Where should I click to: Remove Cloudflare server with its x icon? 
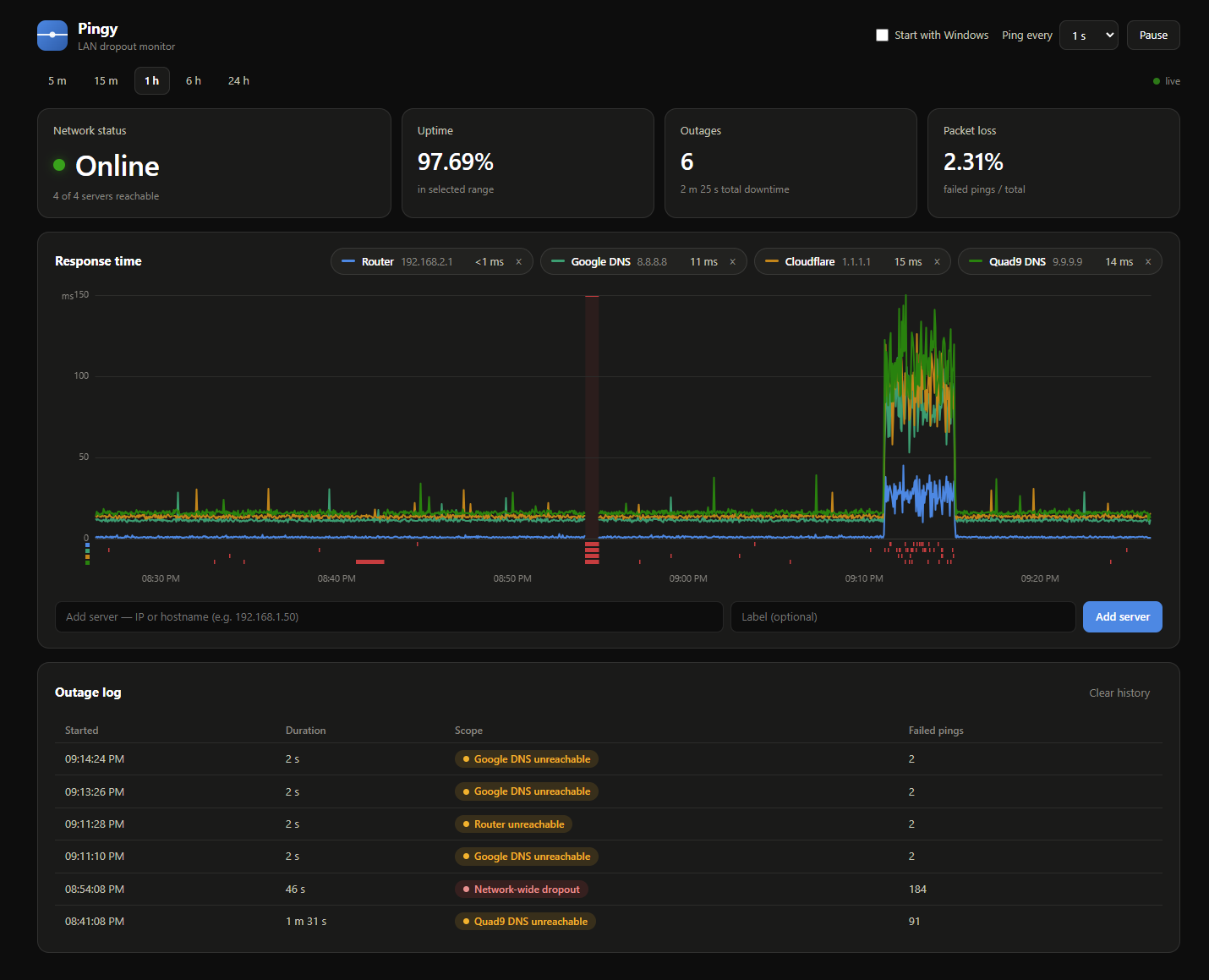click(937, 262)
